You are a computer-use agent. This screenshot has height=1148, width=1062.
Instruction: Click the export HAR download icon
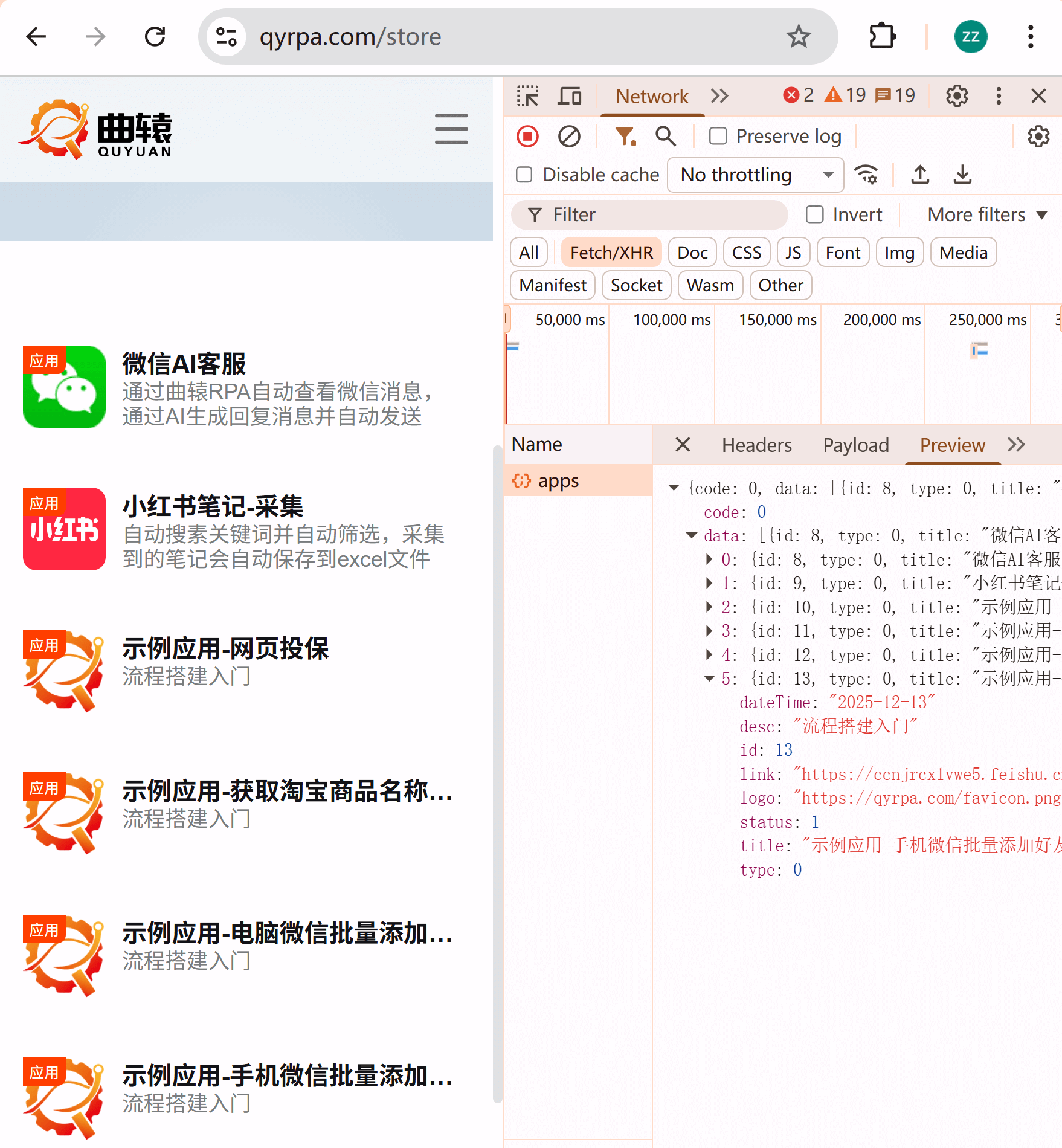click(962, 175)
